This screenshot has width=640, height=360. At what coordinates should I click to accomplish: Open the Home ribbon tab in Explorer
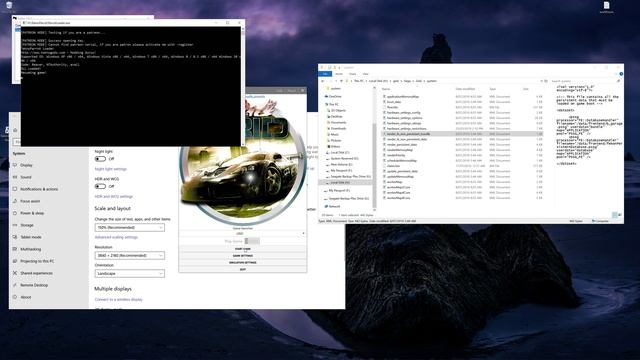(339, 74)
